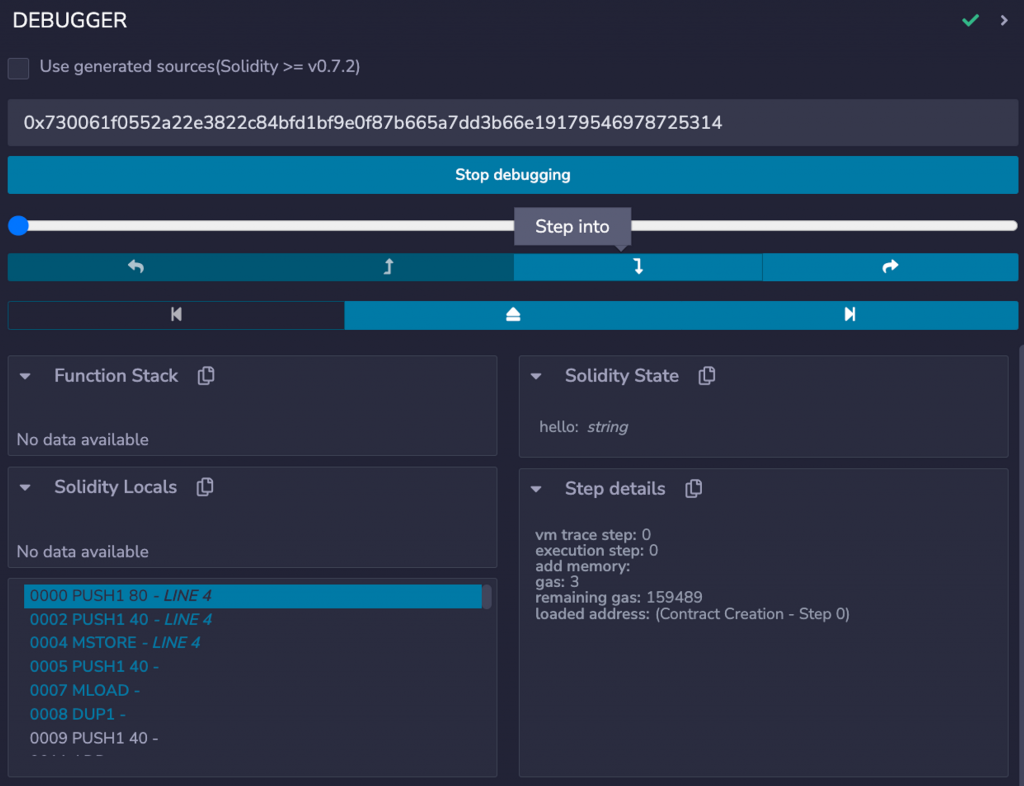The image size is (1024, 786).
Task: Click the hello: string state variable
Action: (583, 427)
